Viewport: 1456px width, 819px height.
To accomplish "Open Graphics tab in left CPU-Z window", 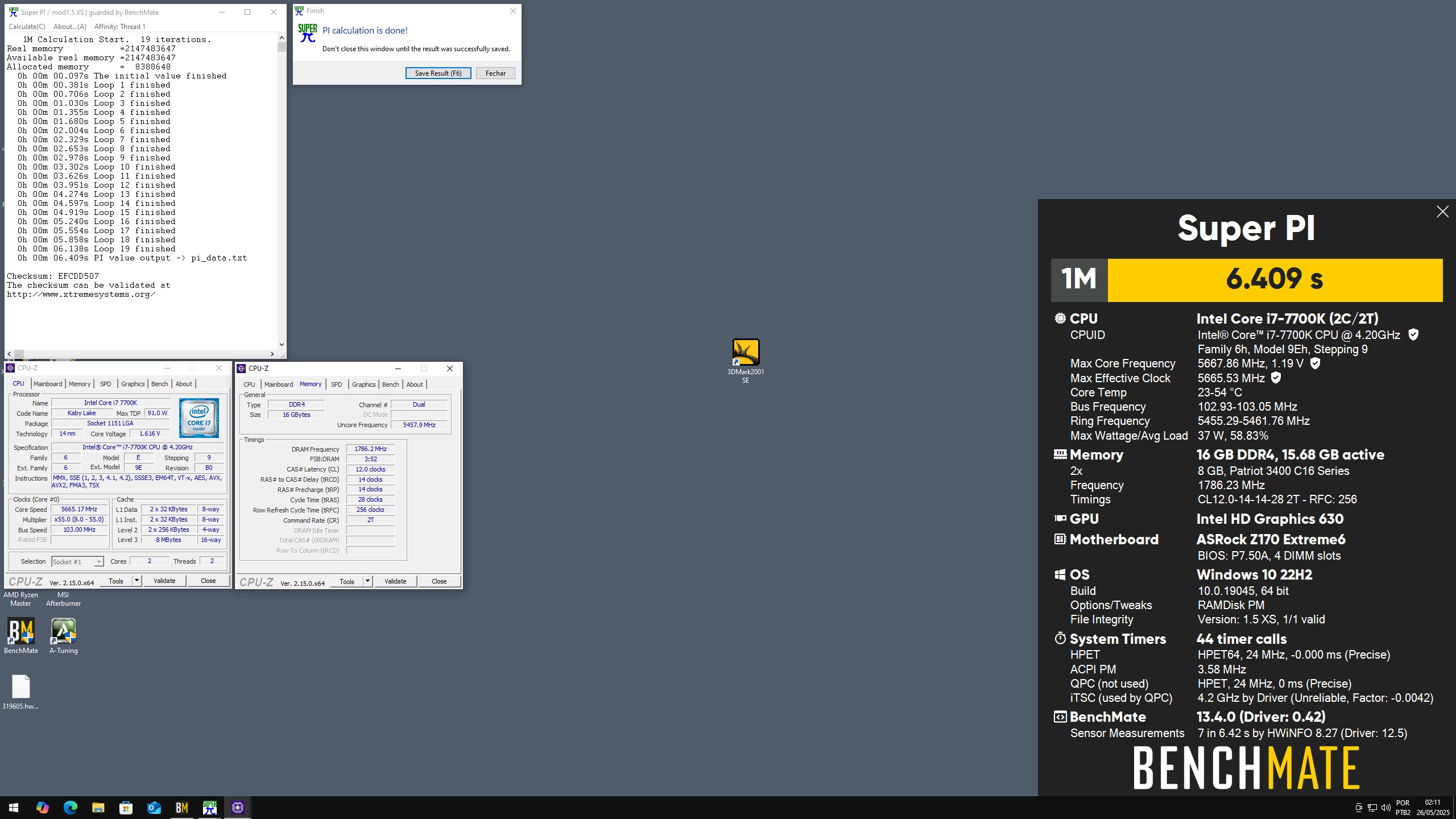I will click(x=133, y=384).
